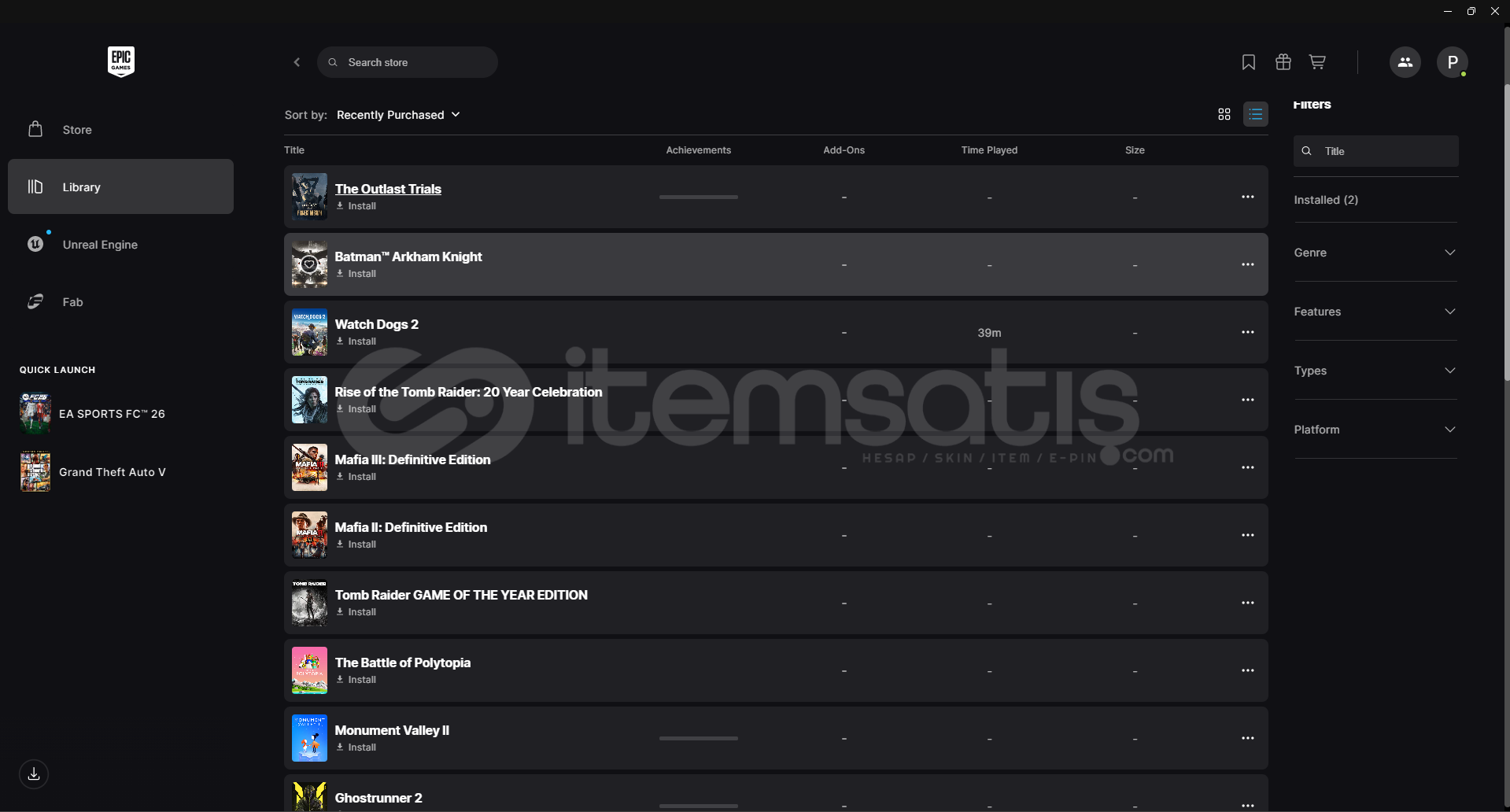
Task: Open the Fab section
Action: (x=120, y=302)
